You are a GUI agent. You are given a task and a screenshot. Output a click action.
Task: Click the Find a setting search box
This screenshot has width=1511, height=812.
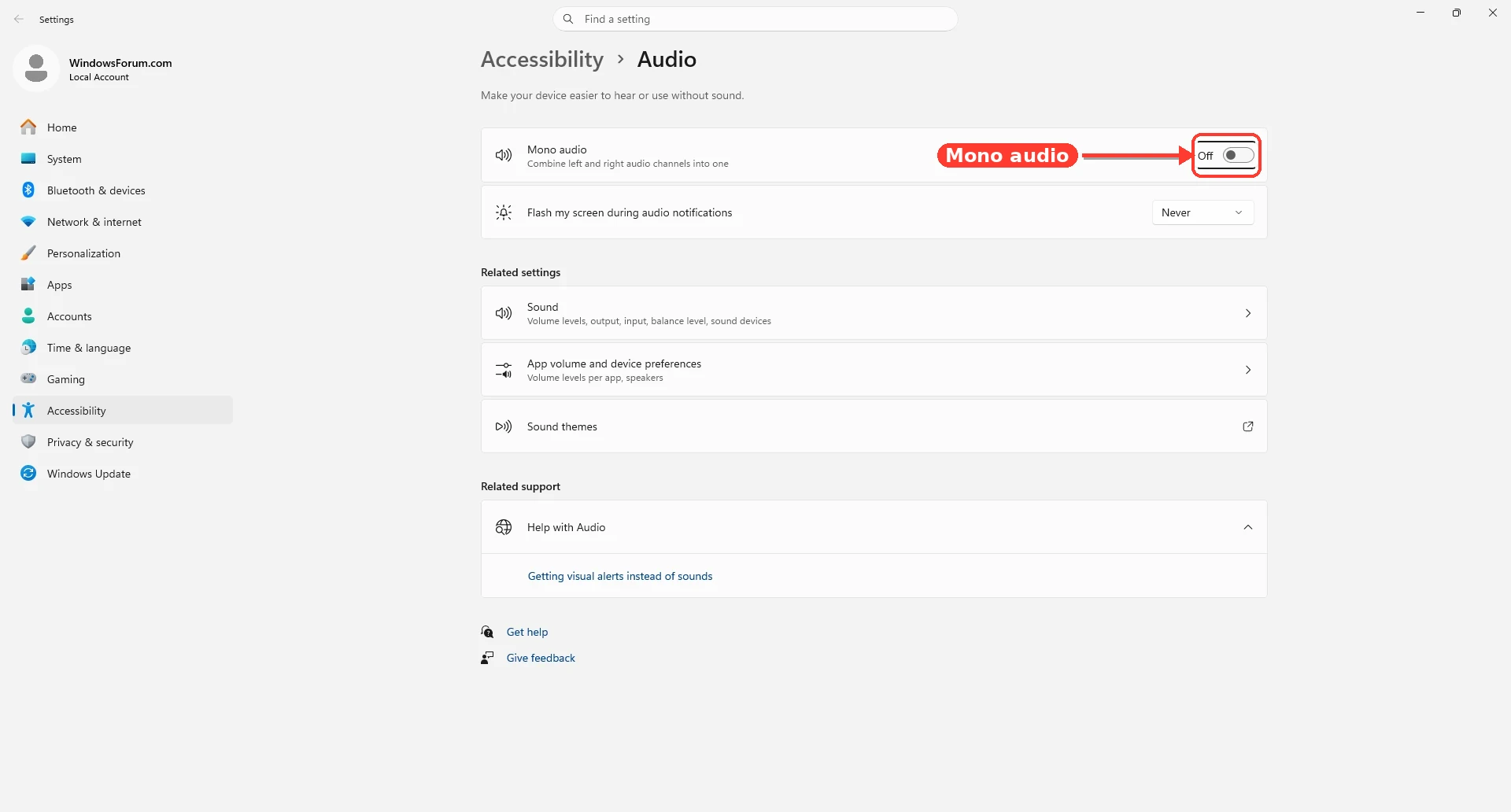point(755,19)
